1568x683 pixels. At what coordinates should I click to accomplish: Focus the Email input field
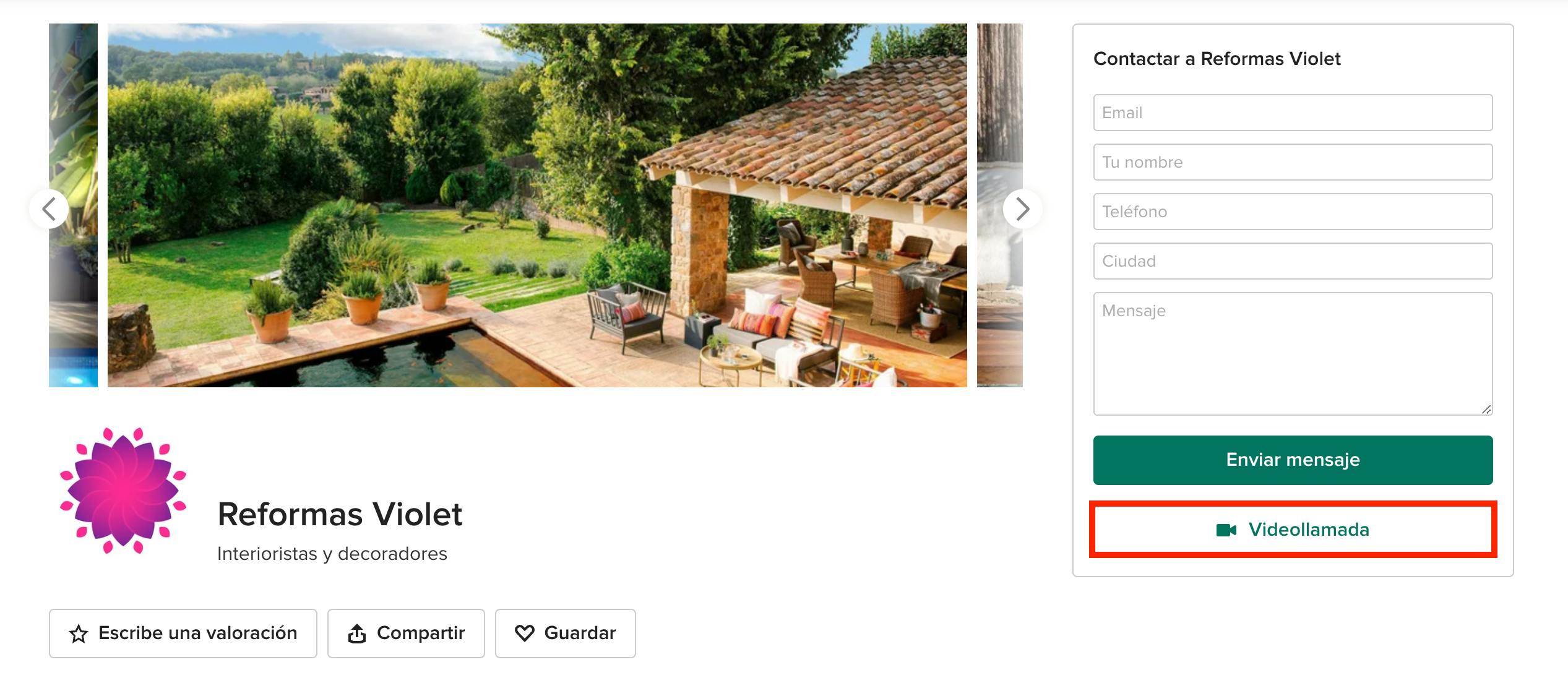1293,113
